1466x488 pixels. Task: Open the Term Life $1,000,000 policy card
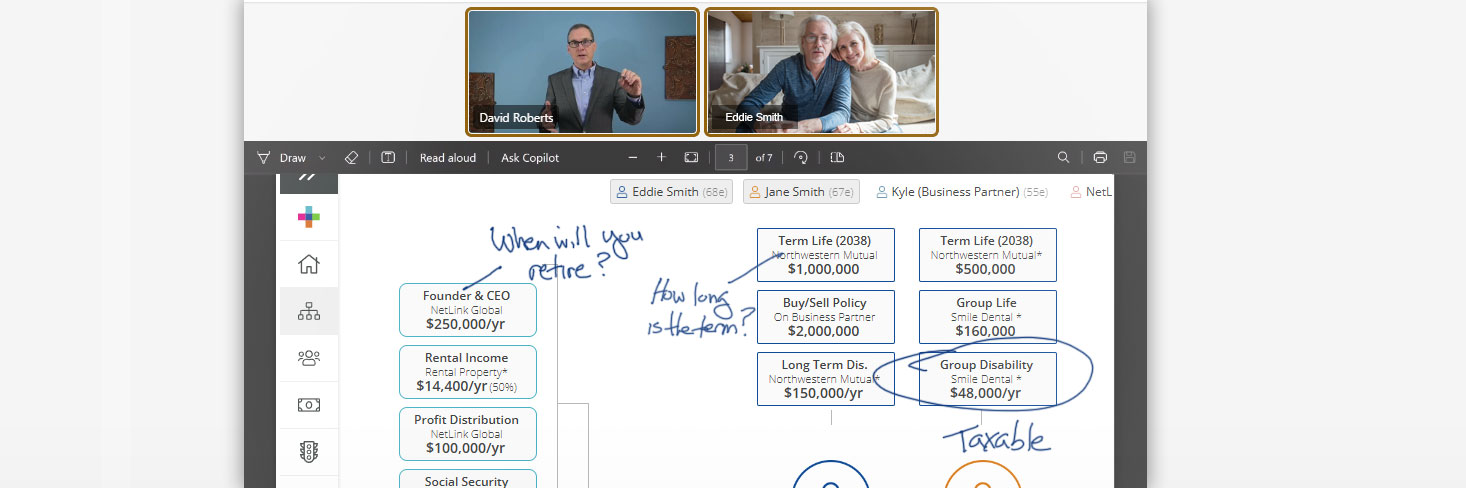tap(826, 255)
